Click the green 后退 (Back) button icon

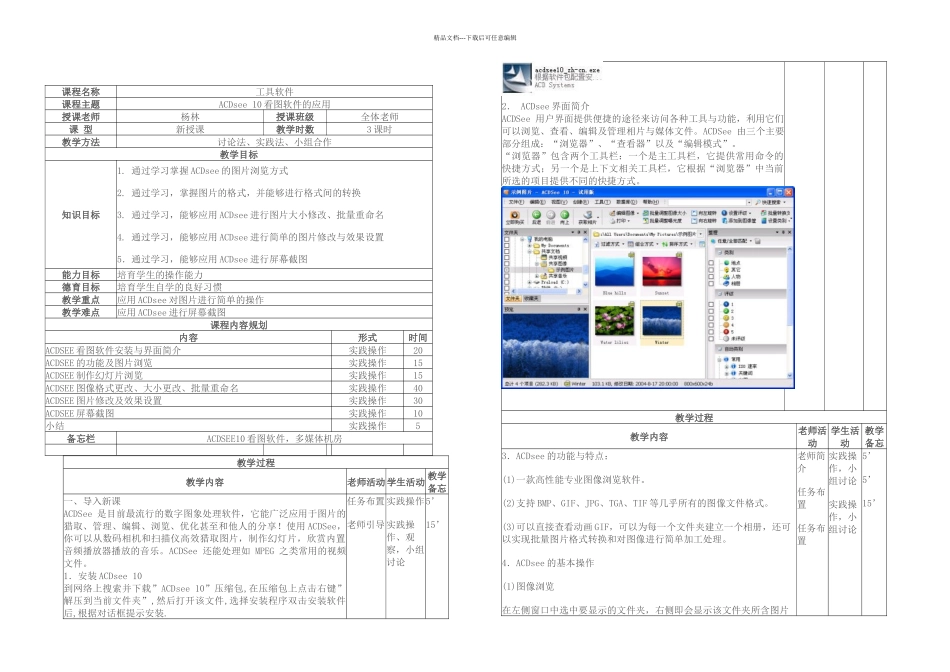point(536,215)
